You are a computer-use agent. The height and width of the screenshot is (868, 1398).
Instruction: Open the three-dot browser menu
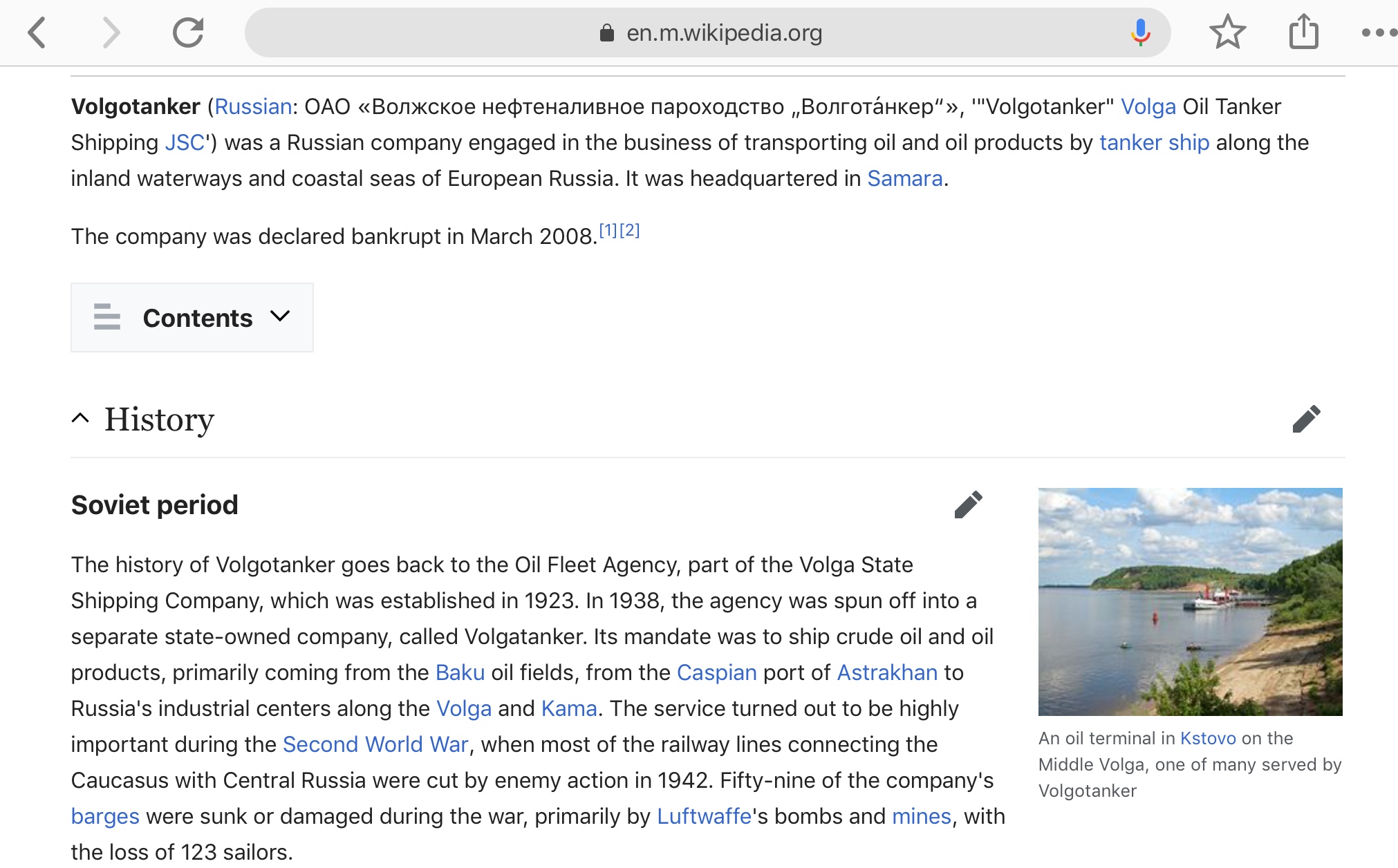(x=1378, y=32)
